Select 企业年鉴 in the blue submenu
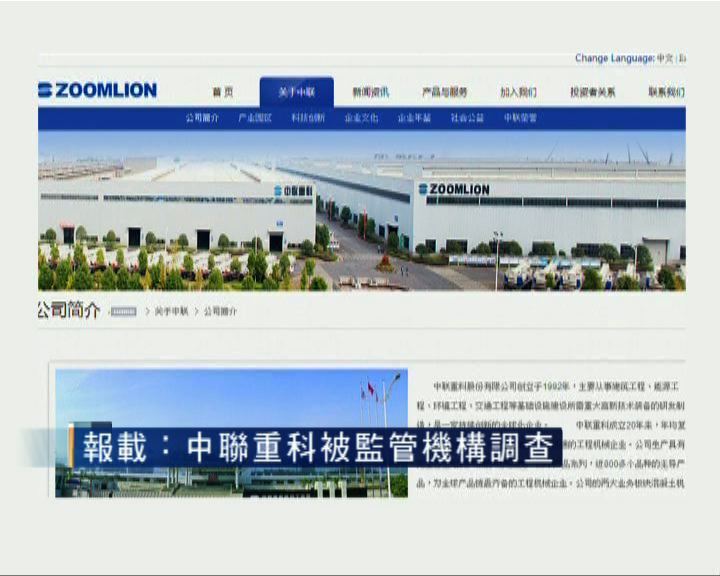Image resolution: width=720 pixels, height=576 pixels. click(x=414, y=118)
